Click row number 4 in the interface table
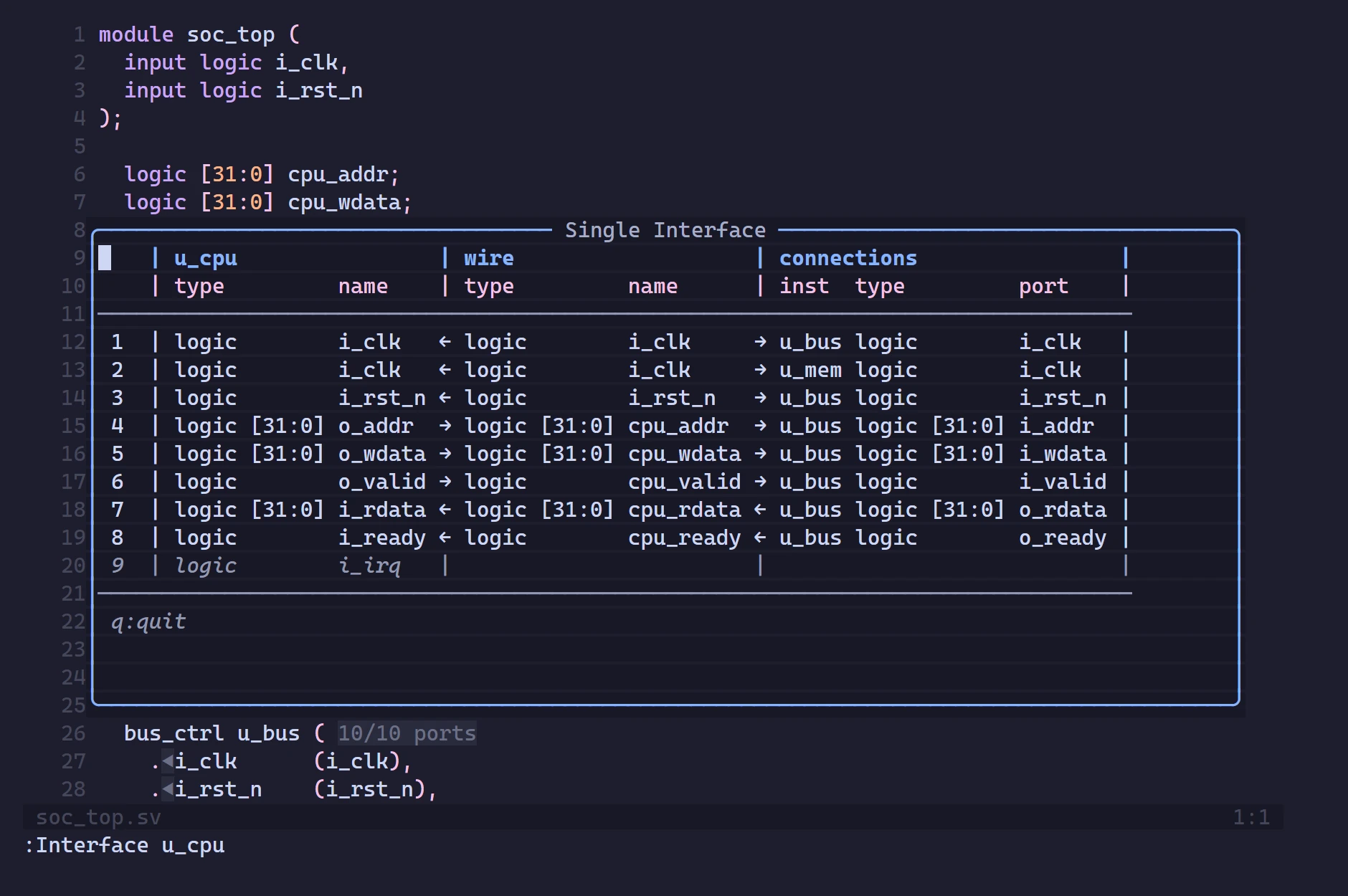Screen dimensions: 1348x896 tap(117, 426)
